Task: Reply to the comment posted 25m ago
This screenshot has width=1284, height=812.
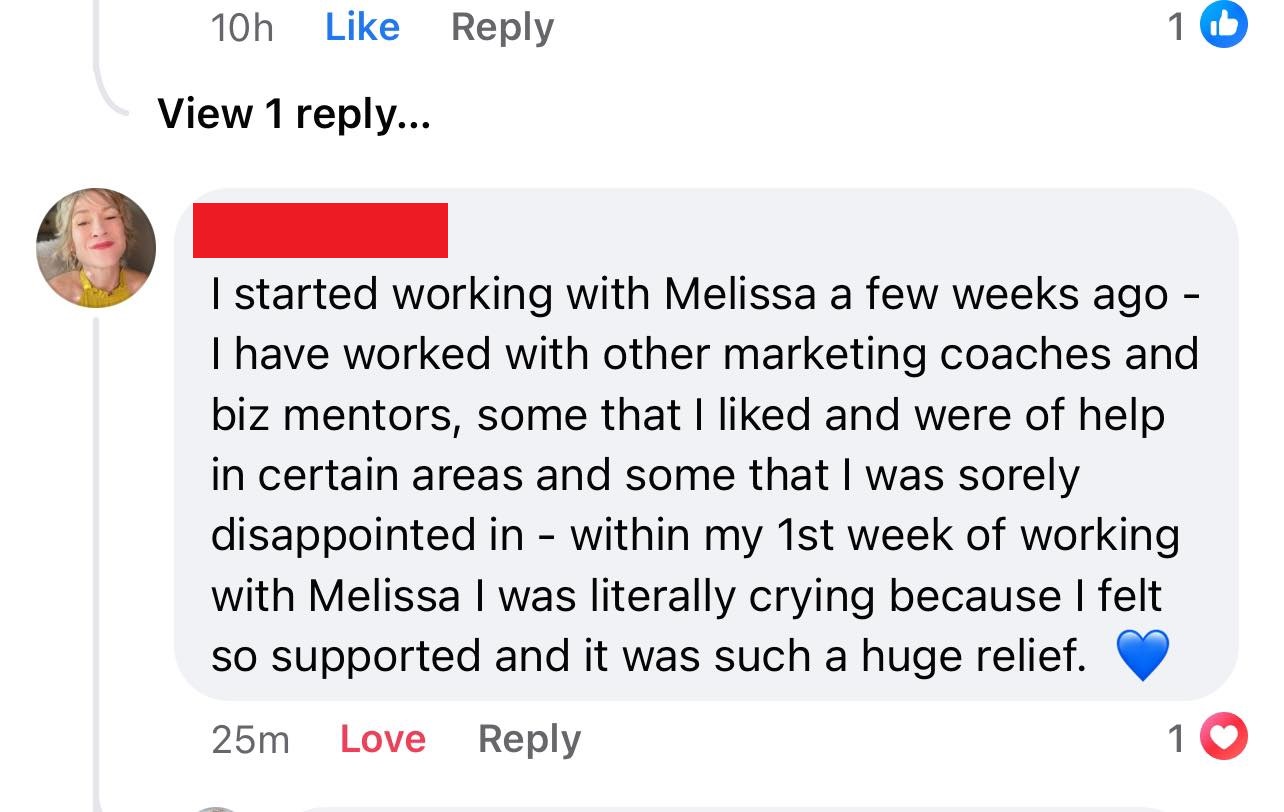Action: [x=529, y=739]
